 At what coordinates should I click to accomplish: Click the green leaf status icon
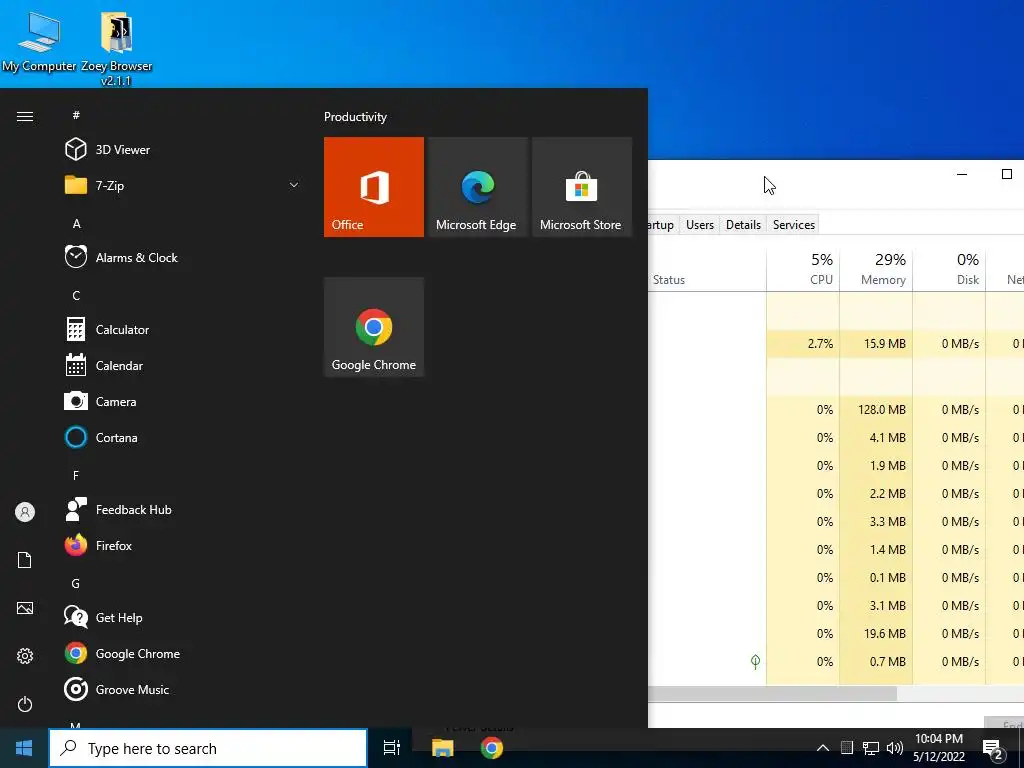755,662
